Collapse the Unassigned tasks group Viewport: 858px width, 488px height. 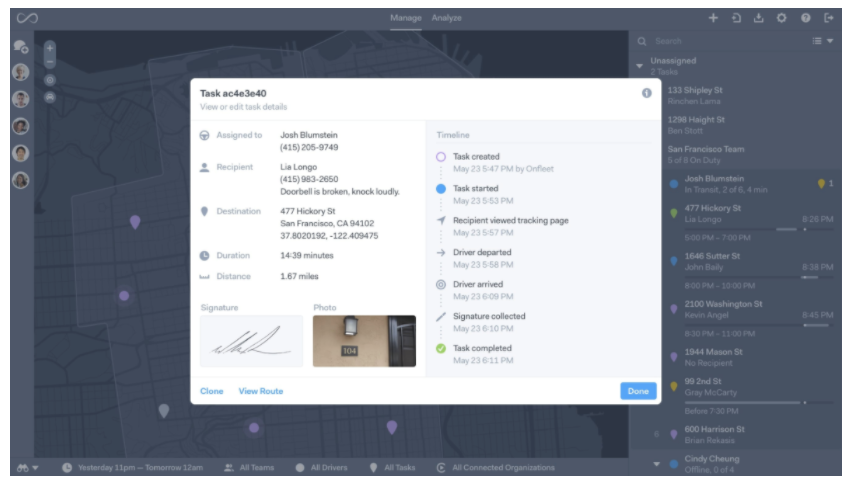click(x=639, y=66)
